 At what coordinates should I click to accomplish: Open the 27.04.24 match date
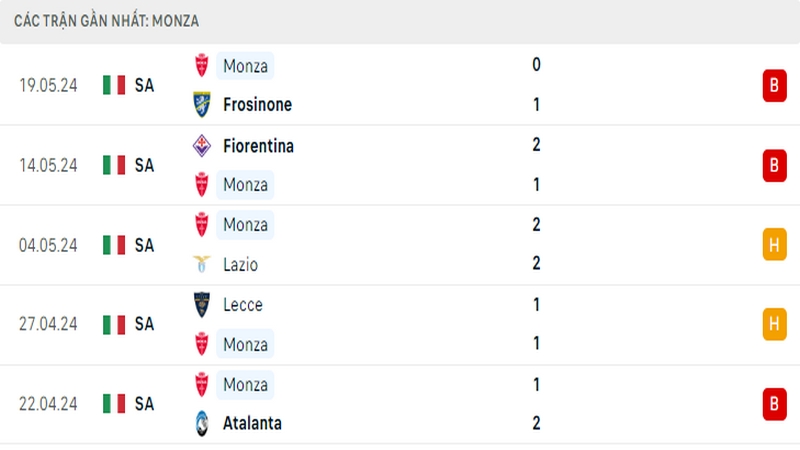point(48,324)
